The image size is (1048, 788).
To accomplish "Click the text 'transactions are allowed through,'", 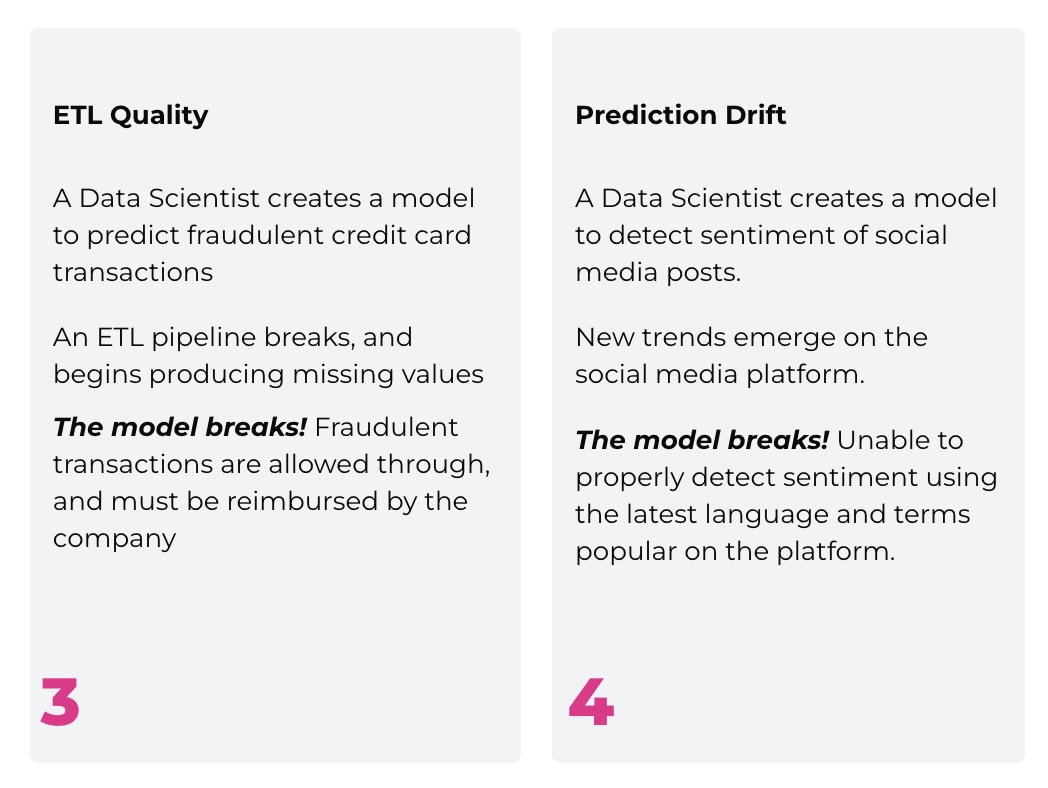I will pyautogui.click(x=271, y=465).
